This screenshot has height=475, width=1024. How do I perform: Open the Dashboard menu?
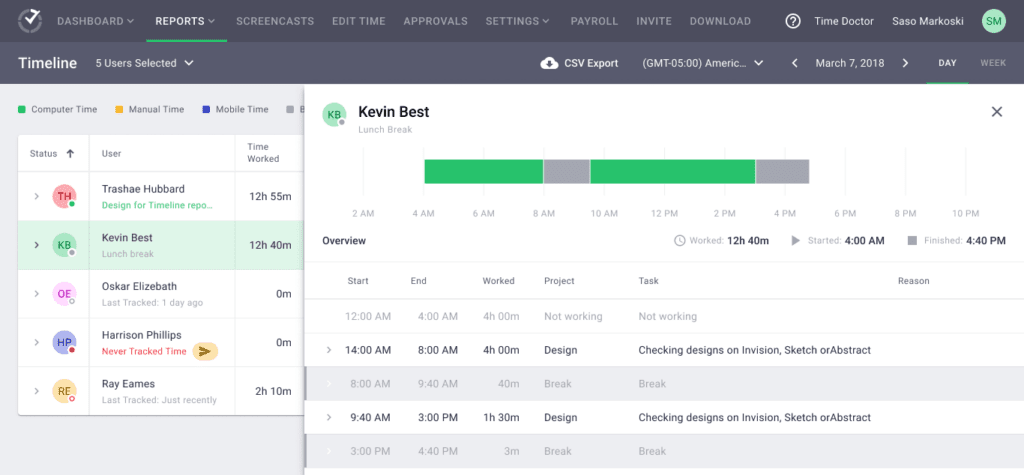[x=95, y=21]
